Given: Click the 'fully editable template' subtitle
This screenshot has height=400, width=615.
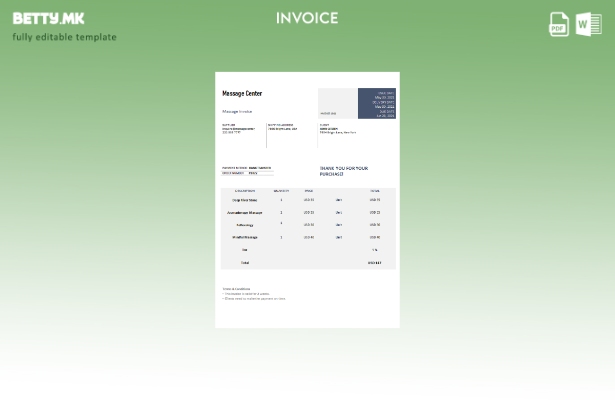Looking at the screenshot, I should pyautogui.click(x=64, y=37).
